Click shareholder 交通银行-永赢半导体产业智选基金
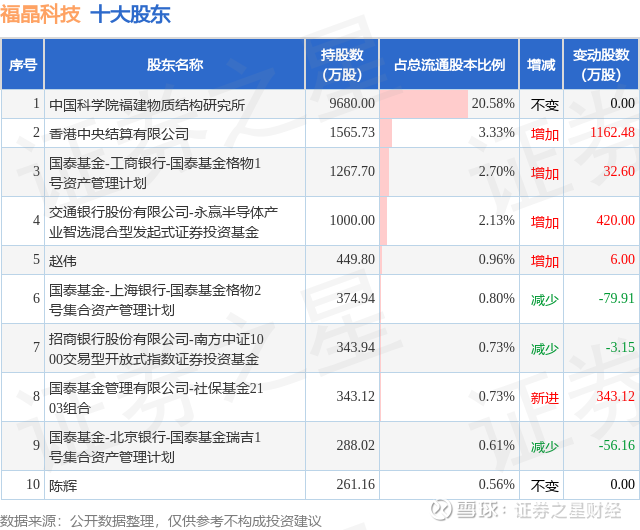This screenshot has height=530, width=640. (163, 222)
